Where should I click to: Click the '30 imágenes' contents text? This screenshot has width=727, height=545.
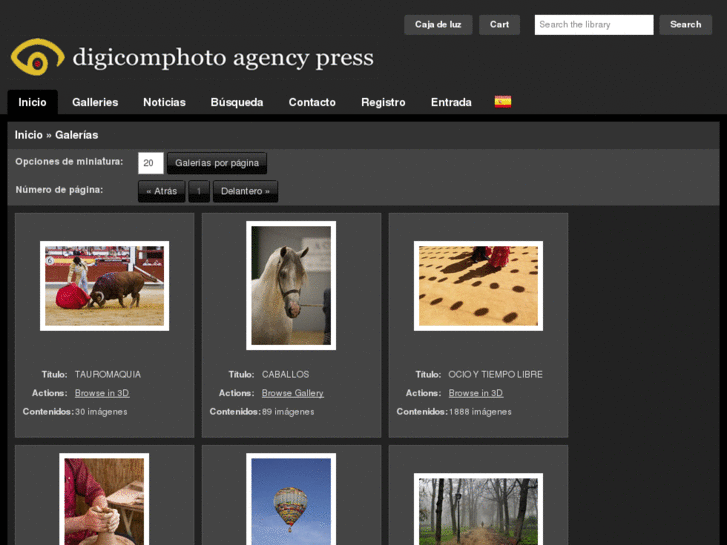pyautogui.click(x=101, y=411)
